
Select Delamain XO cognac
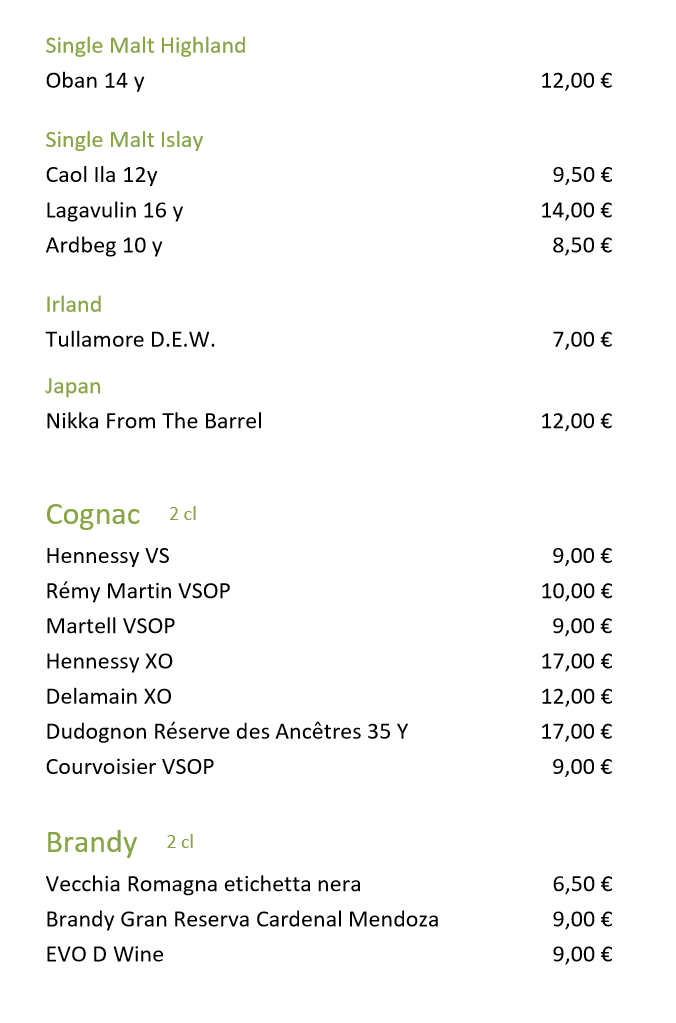point(109,696)
